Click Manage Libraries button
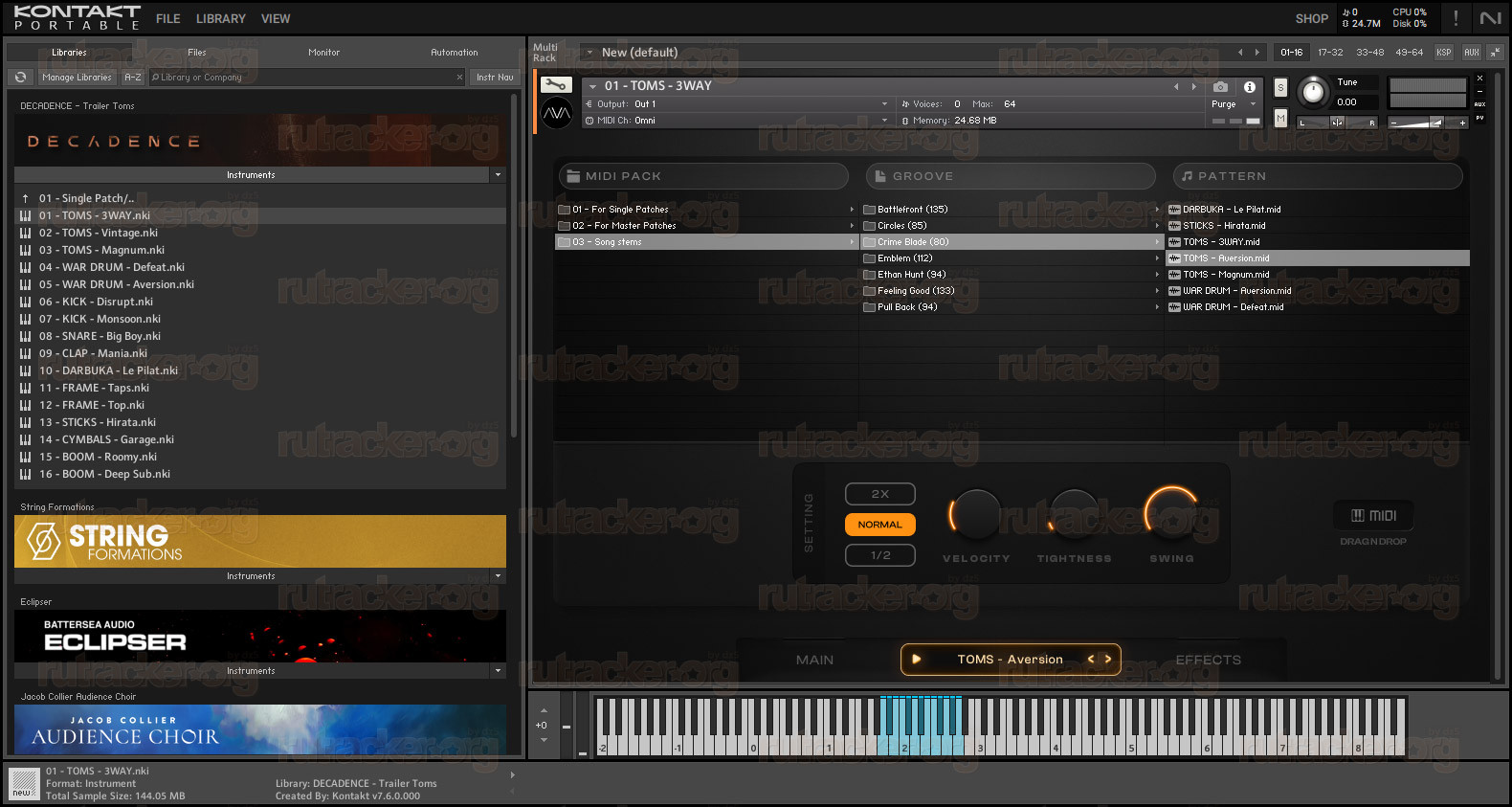The width and height of the screenshot is (1512, 807). (x=77, y=78)
